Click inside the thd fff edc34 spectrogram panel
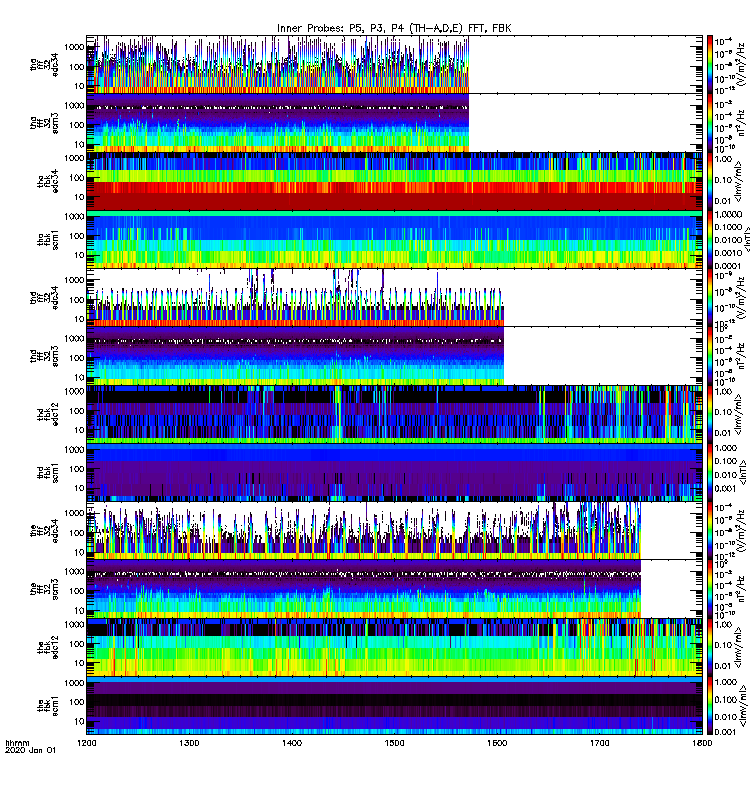 tap(394, 298)
